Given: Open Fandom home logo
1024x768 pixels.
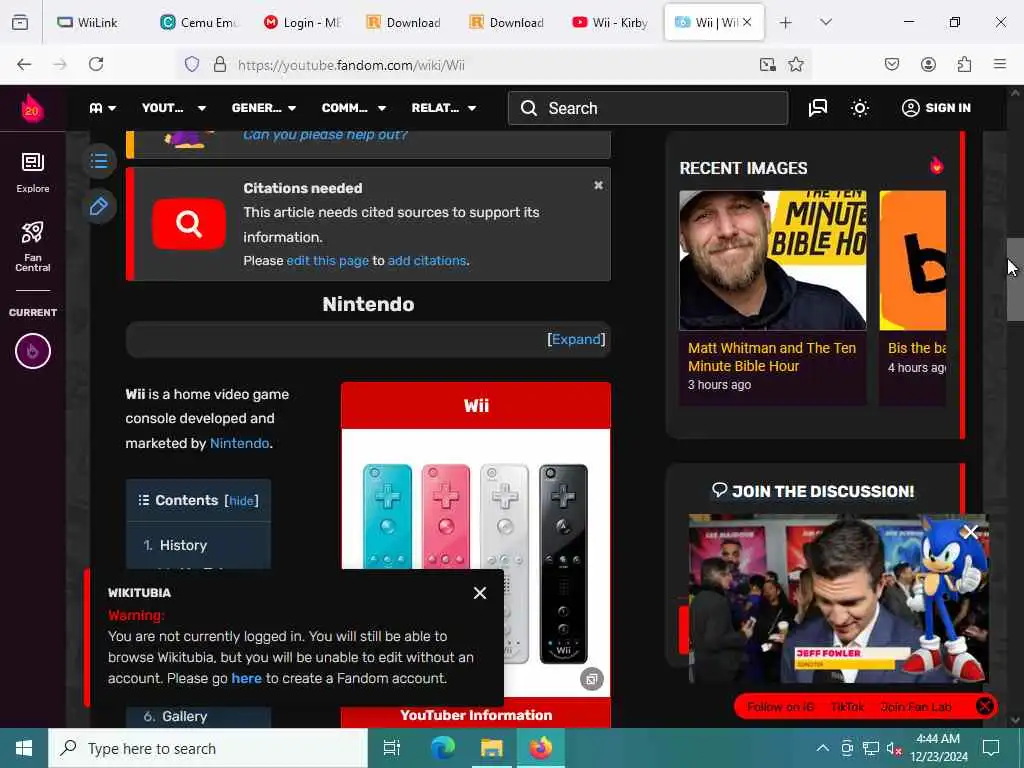Looking at the screenshot, I should point(32,108).
